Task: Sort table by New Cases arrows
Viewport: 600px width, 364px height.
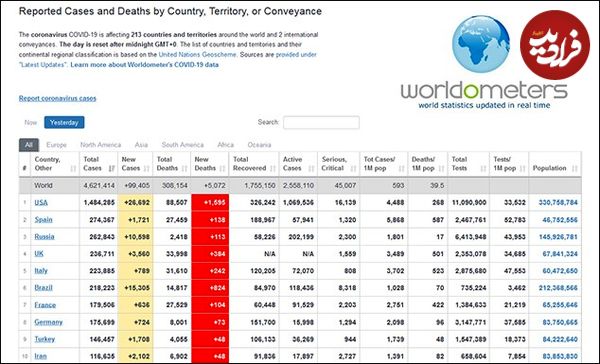Action: pyautogui.click(x=147, y=168)
